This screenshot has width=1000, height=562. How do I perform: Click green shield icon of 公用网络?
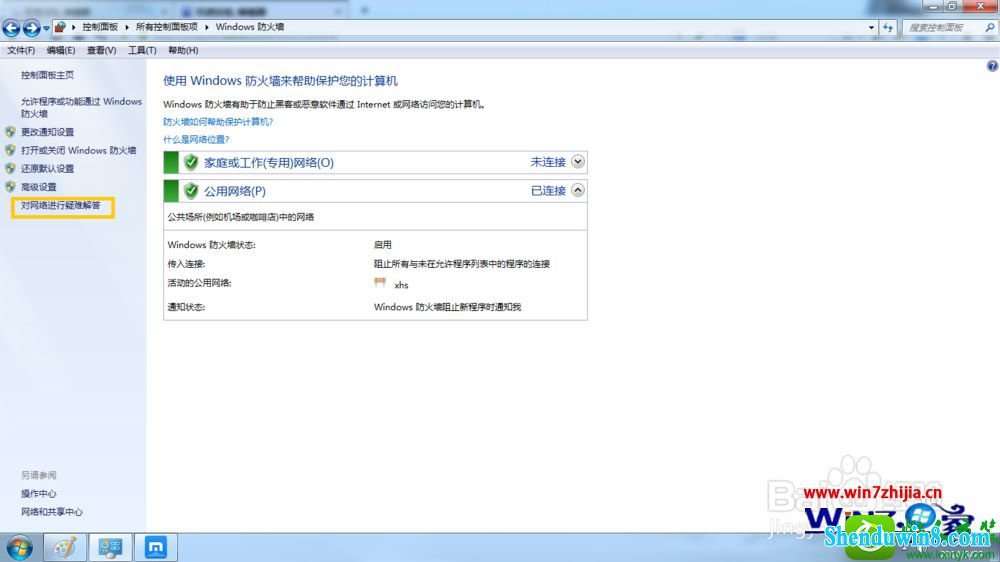point(191,191)
